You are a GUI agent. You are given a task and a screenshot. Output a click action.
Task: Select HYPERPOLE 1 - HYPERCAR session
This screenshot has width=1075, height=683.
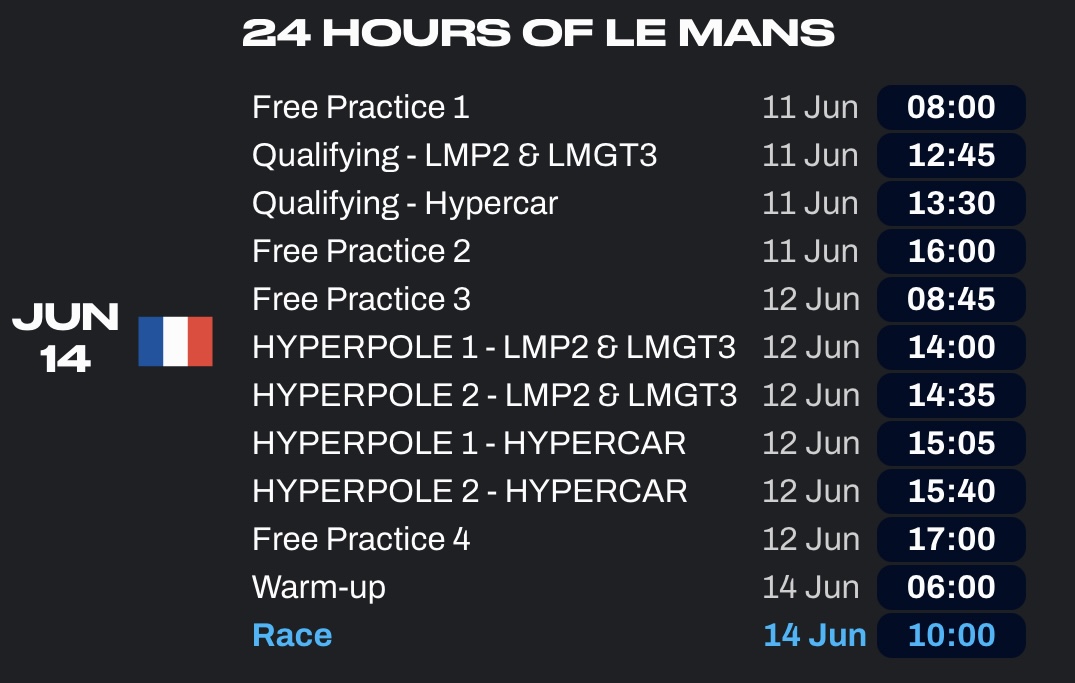469,443
